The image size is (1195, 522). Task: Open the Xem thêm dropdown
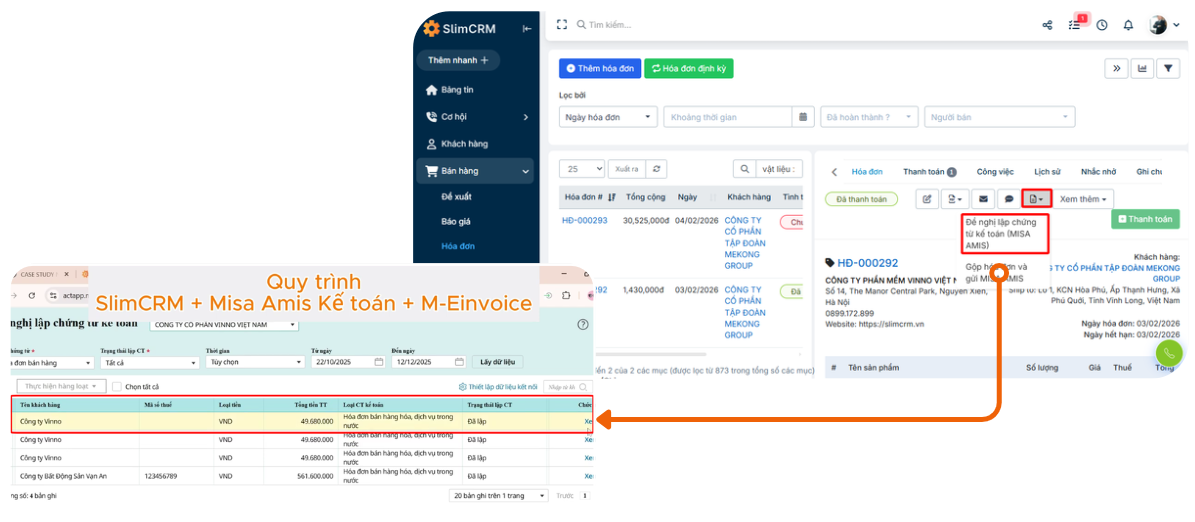(x=1084, y=199)
